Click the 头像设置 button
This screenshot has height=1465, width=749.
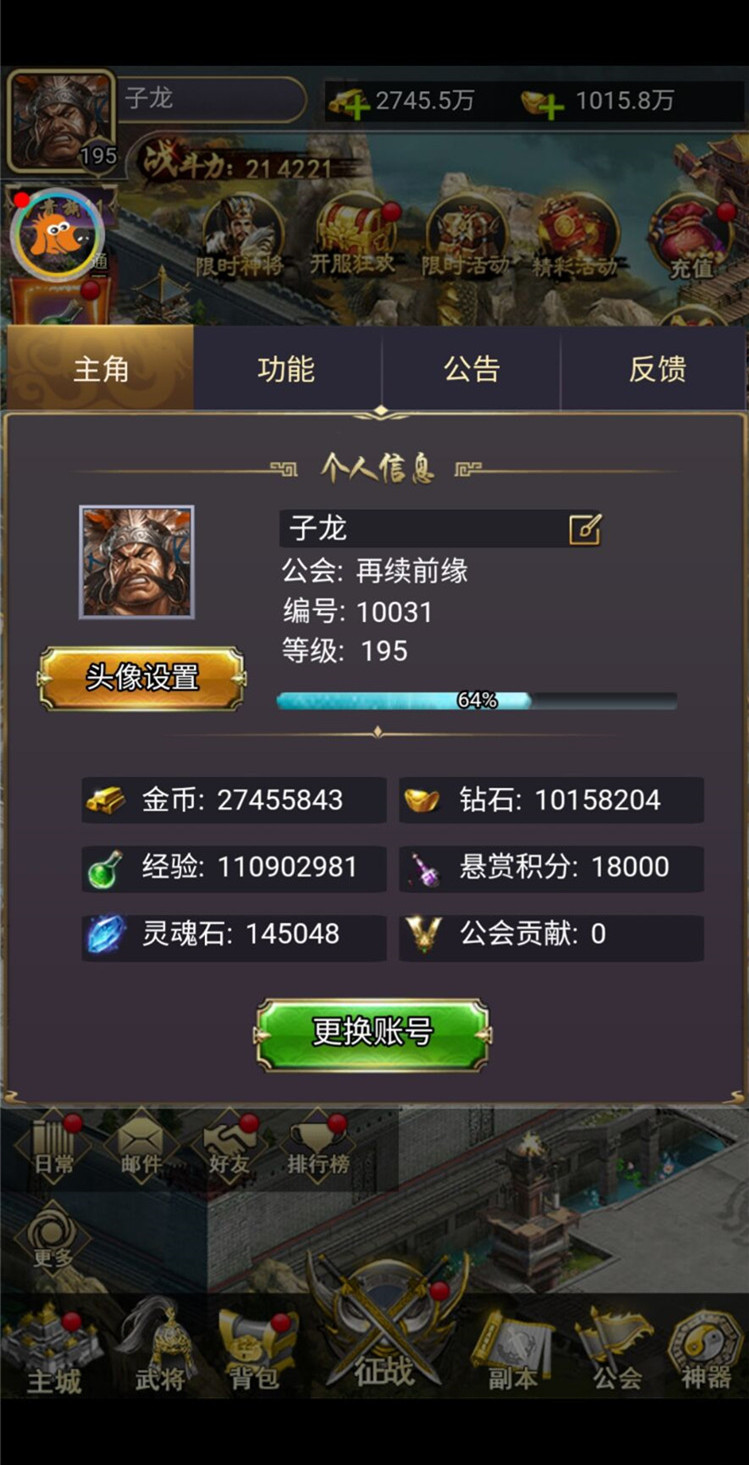(x=141, y=678)
